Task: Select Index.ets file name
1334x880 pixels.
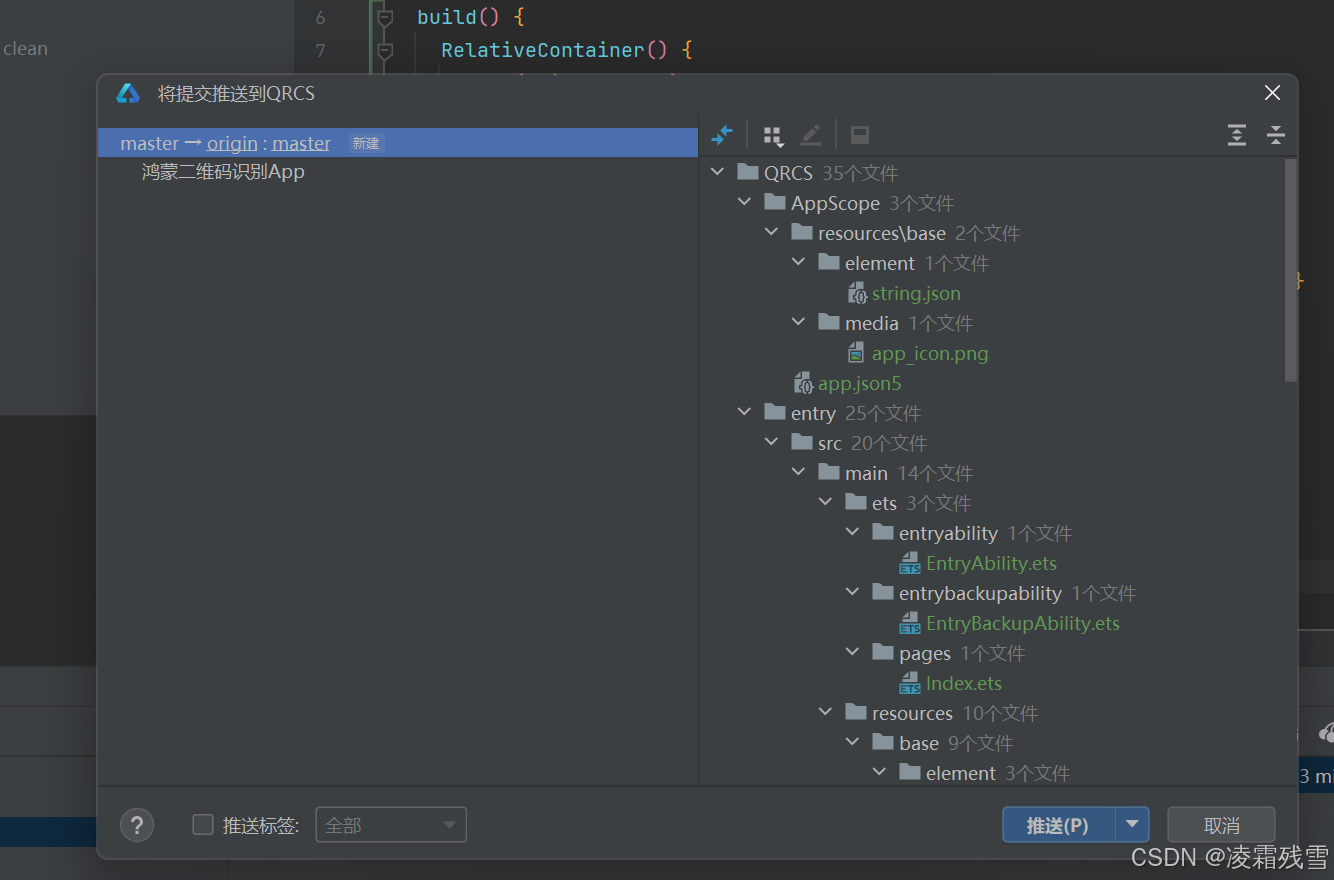Action: 964,683
